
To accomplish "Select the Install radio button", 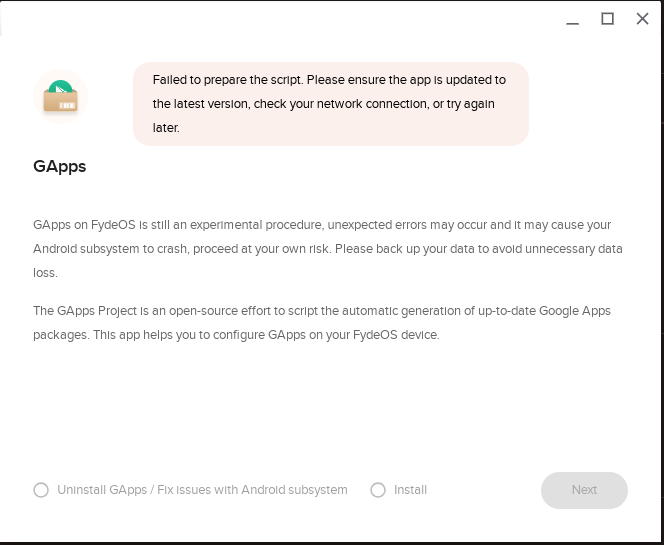I will point(378,490).
